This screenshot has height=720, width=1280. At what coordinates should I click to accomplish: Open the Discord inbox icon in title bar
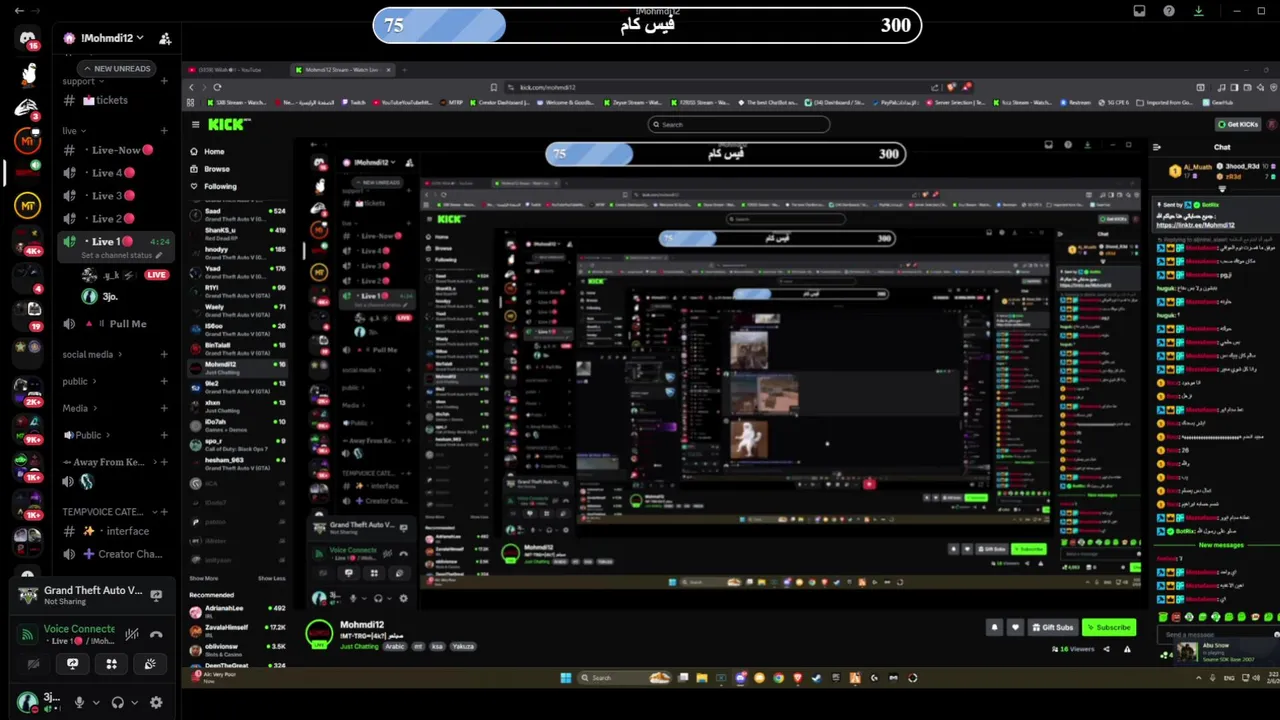tap(1139, 11)
